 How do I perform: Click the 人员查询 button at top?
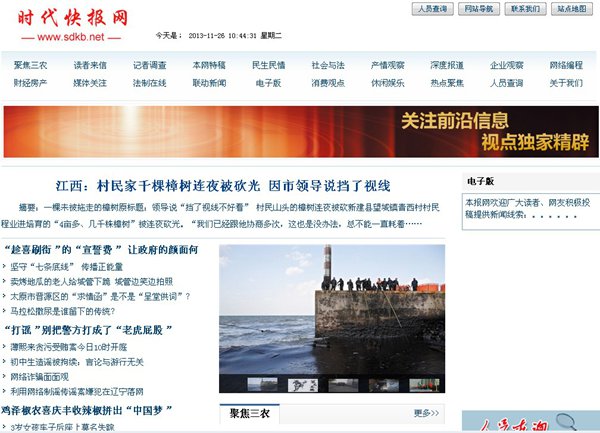tap(432, 9)
